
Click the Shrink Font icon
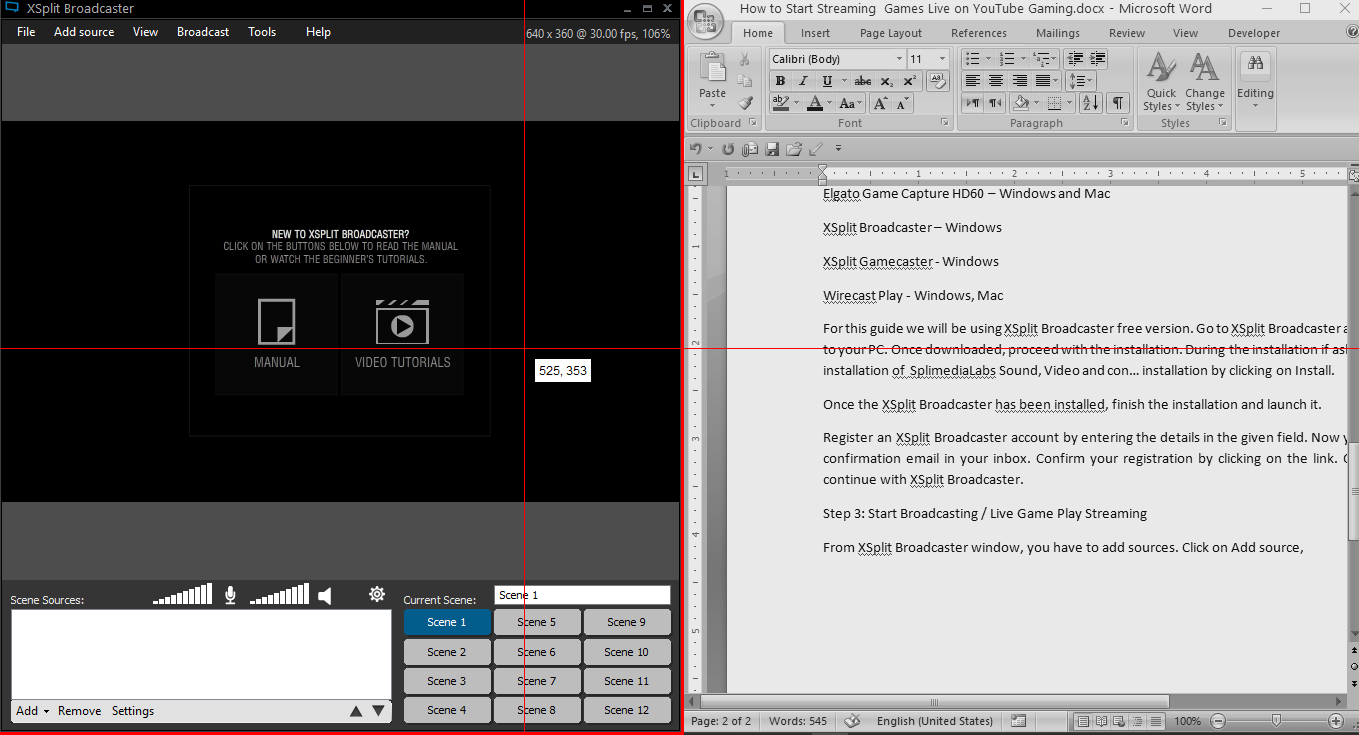[x=902, y=103]
